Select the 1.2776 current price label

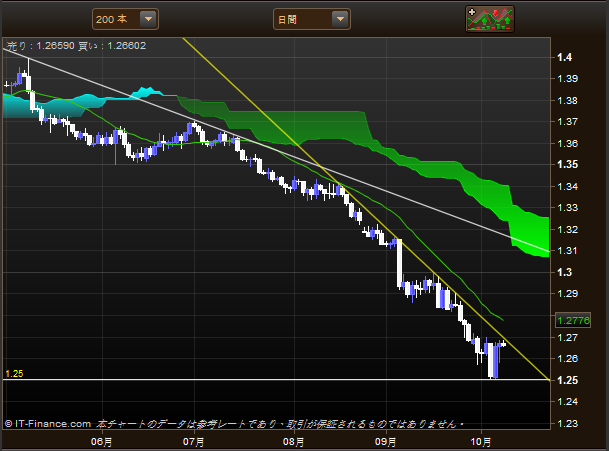pos(573,320)
